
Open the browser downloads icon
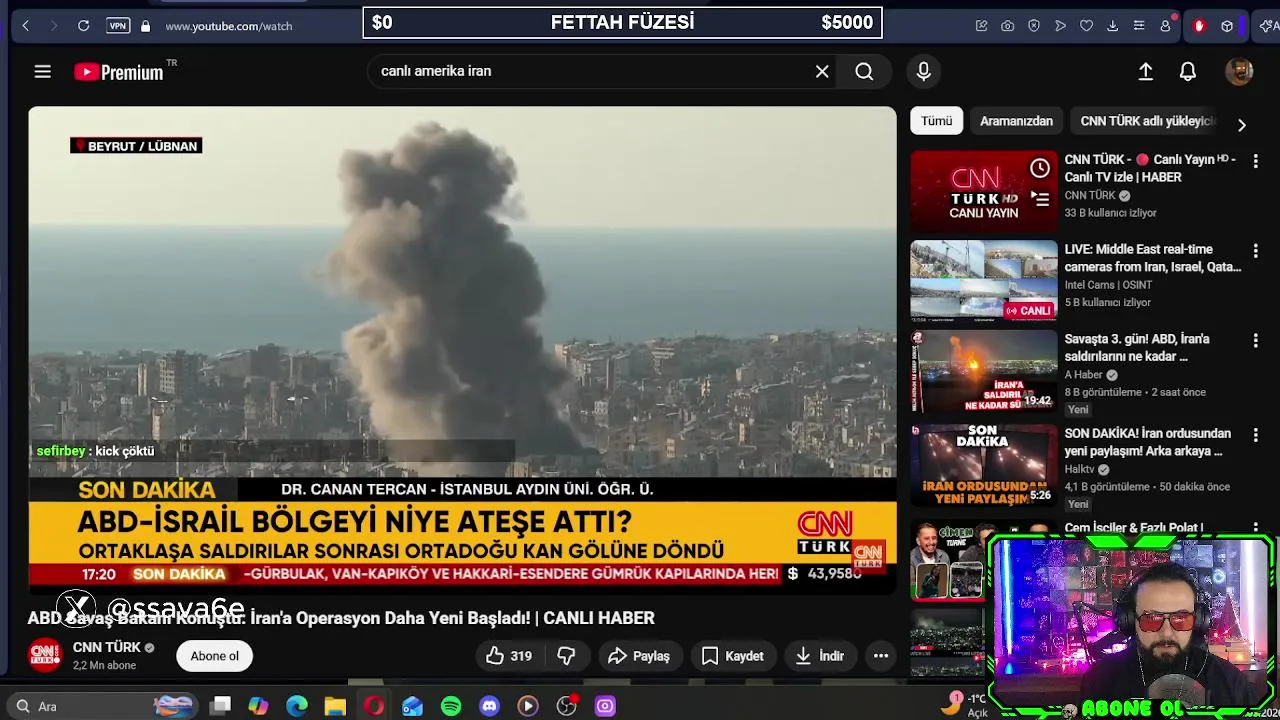point(1112,26)
